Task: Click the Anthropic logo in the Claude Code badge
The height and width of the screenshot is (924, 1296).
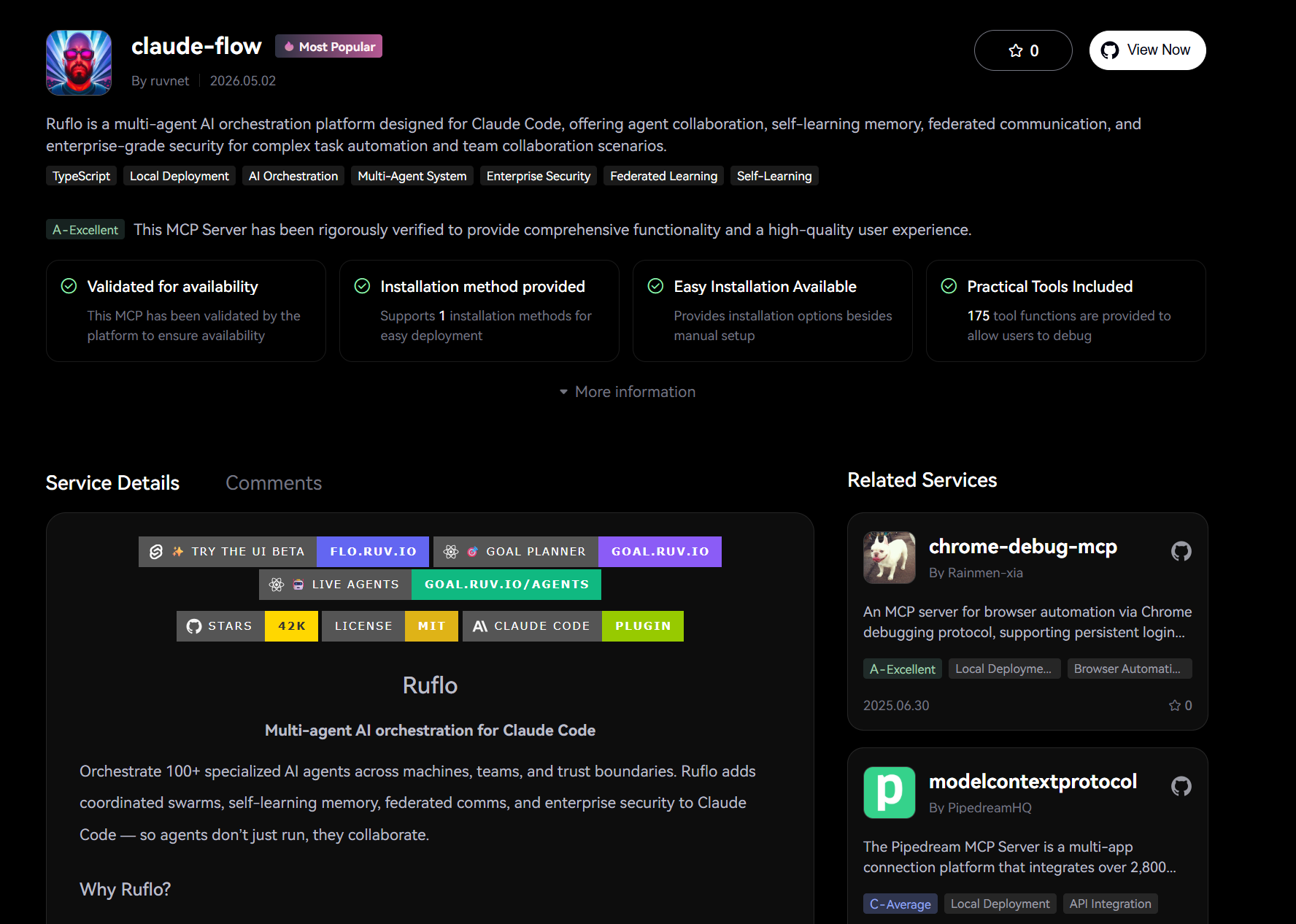Action: pyautogui.click(x=480, y=626)
